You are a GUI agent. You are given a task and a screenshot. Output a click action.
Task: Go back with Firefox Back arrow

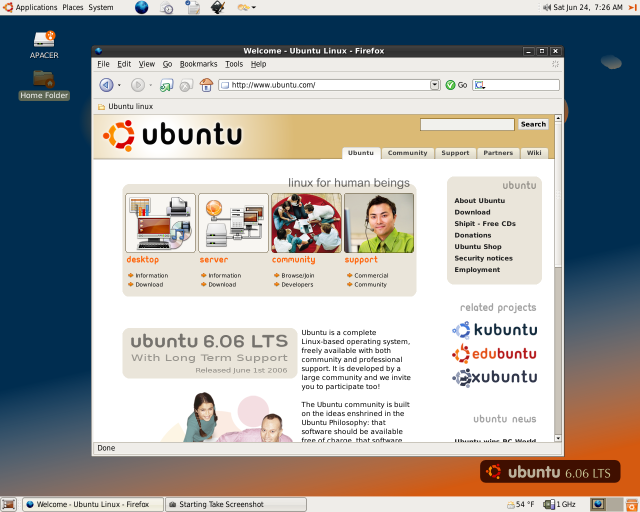(106, 85)
